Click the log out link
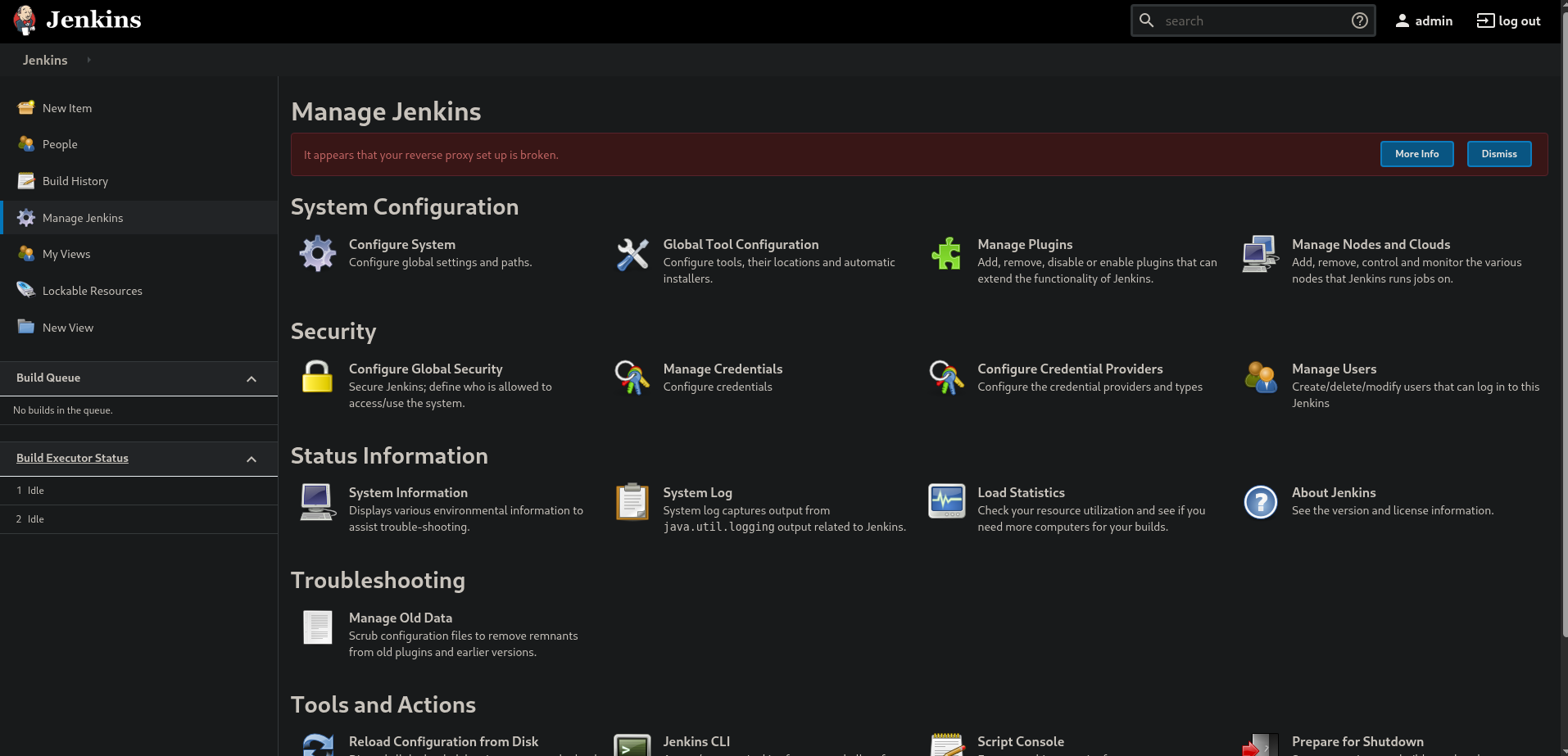 1508,20
